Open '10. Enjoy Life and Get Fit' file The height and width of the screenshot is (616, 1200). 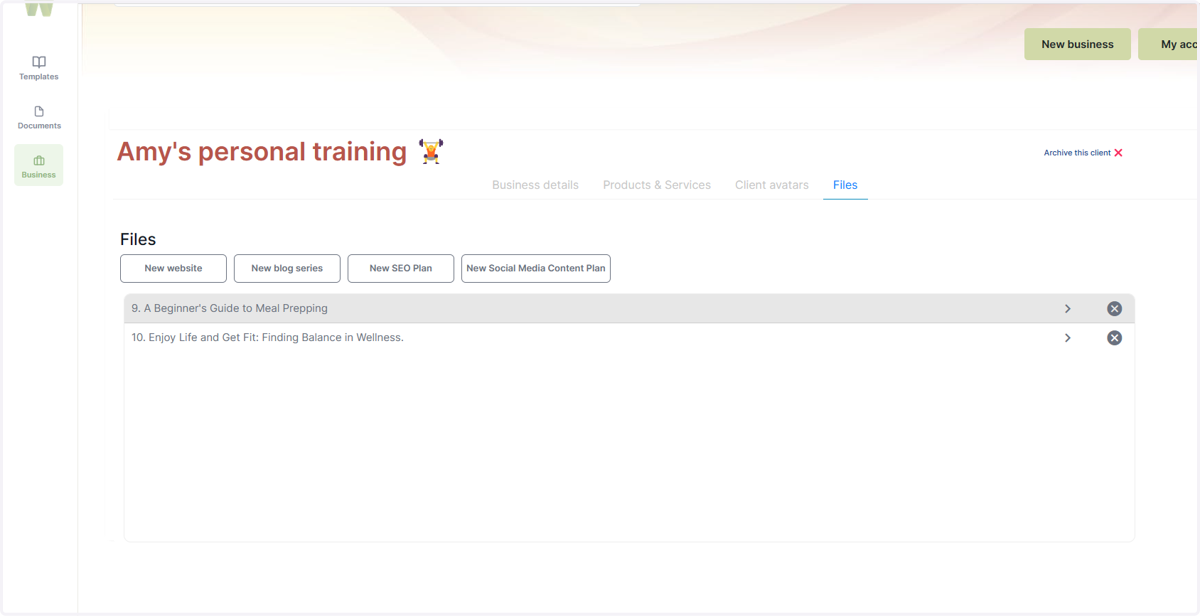(x=629, y=338)
